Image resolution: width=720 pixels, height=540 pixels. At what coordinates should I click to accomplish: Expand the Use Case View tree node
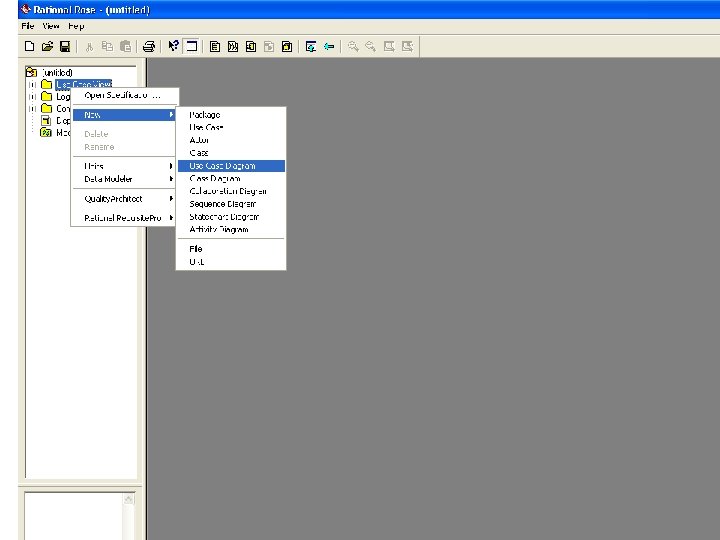[x=32, y=84]
